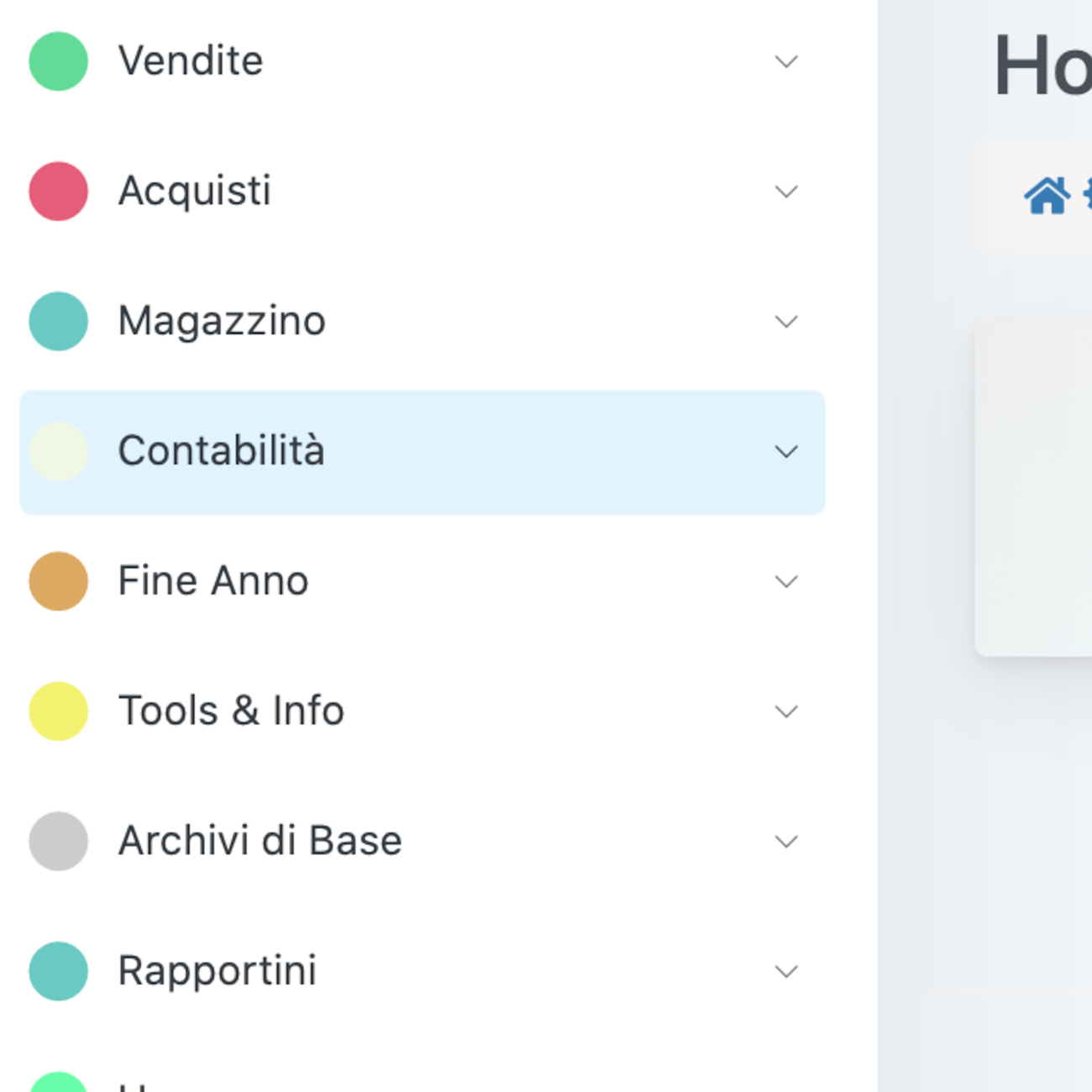This screenshot has width=1092, height=1092.
Task: Click the orange Fine Anno circle icon
Action: pyautogui.click(x=58, y=581)
